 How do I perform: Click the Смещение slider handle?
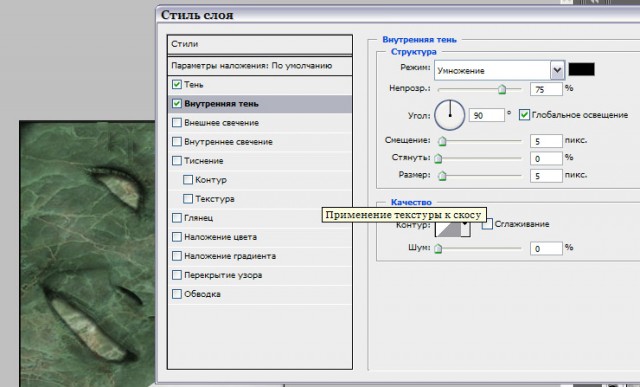442,141
